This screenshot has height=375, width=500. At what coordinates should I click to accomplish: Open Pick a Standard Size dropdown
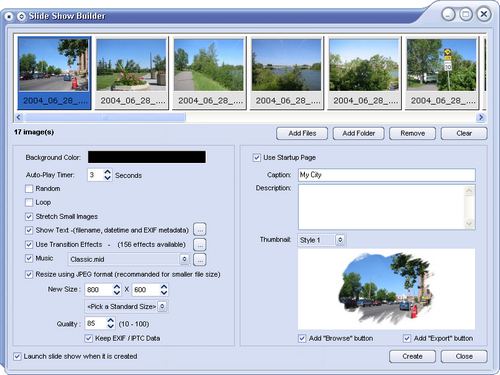tap(162, 306)
